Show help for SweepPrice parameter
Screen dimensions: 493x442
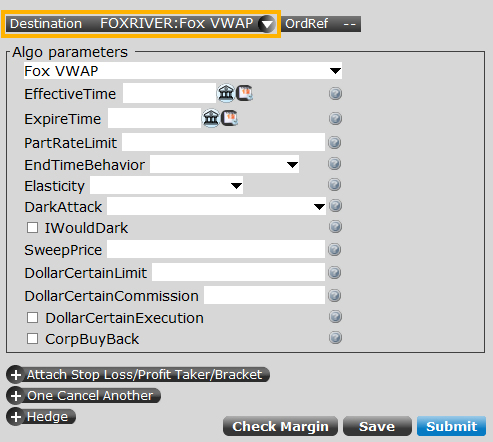334,249
